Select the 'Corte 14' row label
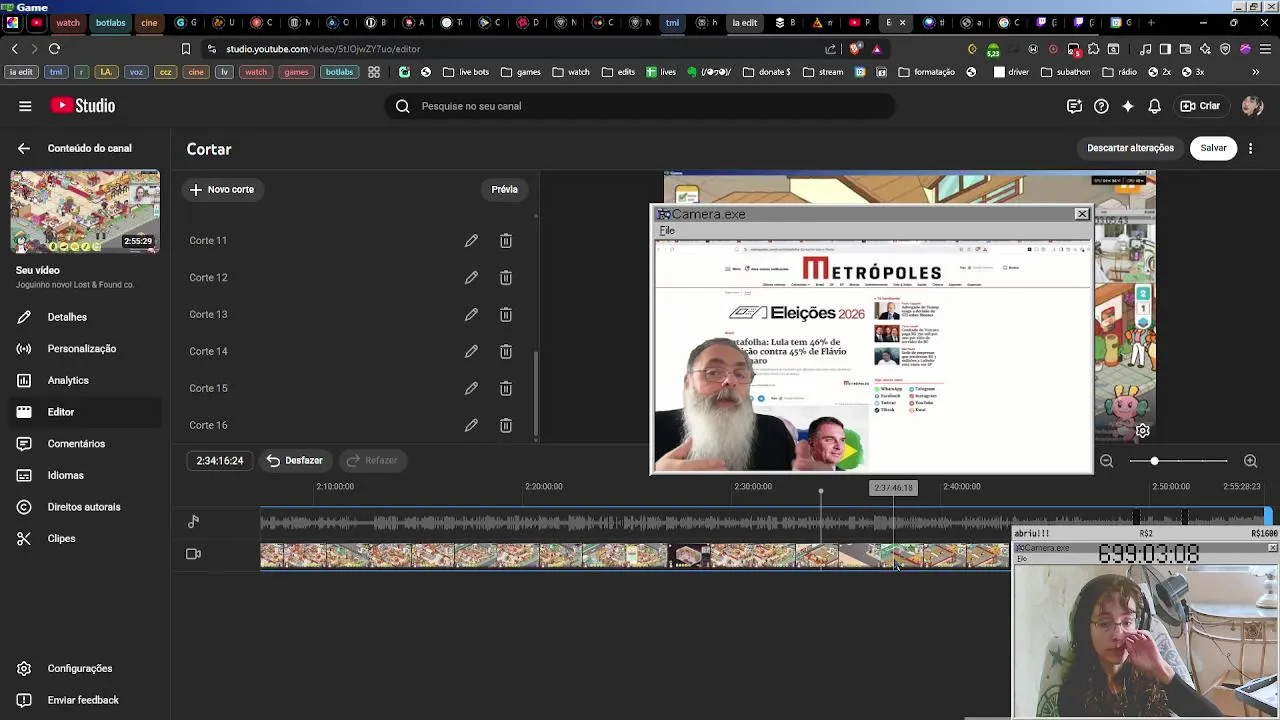Viewport: 1280px width, 720px height. (209, 352)
